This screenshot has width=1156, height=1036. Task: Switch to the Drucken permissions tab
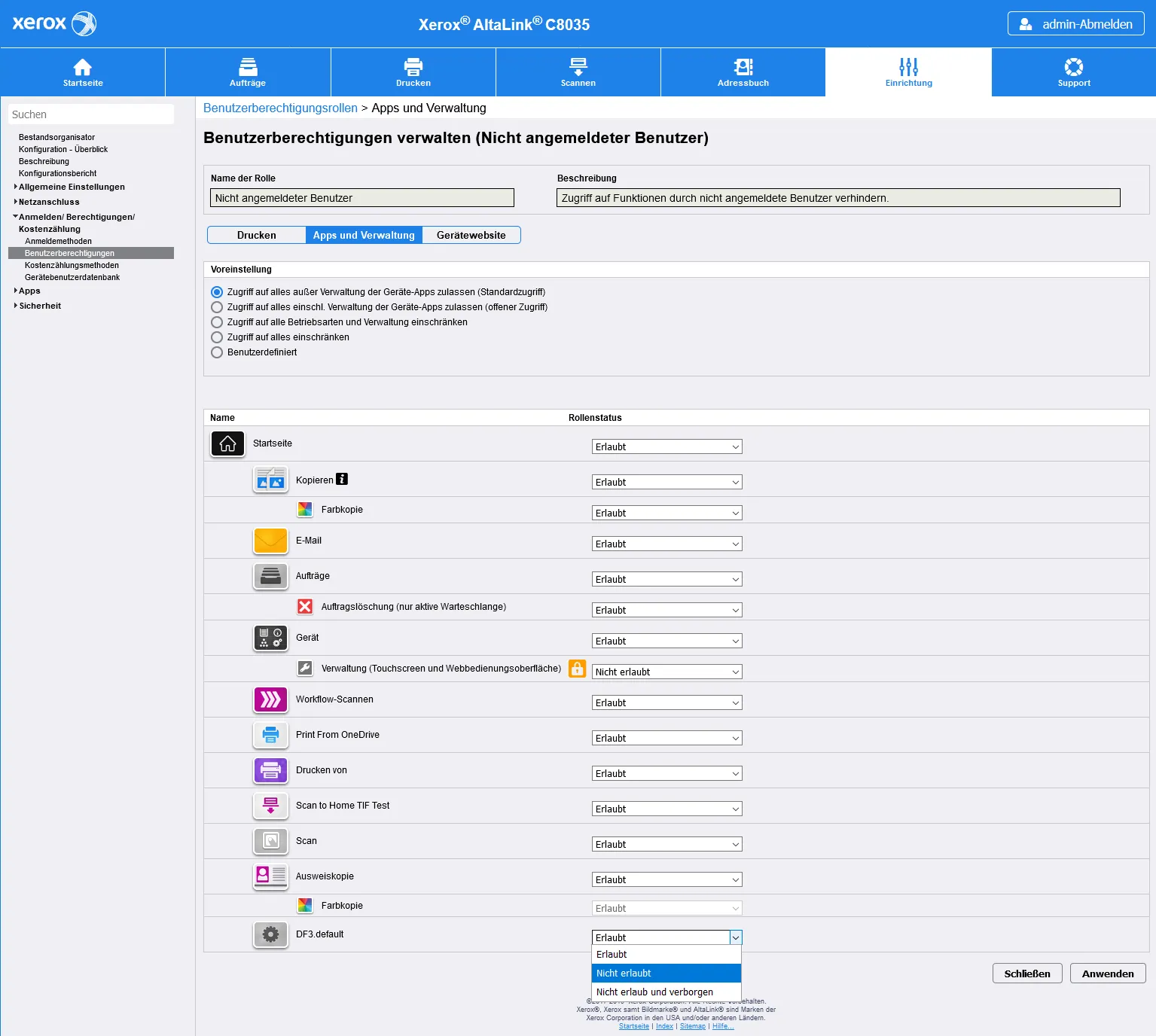point(256,235)
